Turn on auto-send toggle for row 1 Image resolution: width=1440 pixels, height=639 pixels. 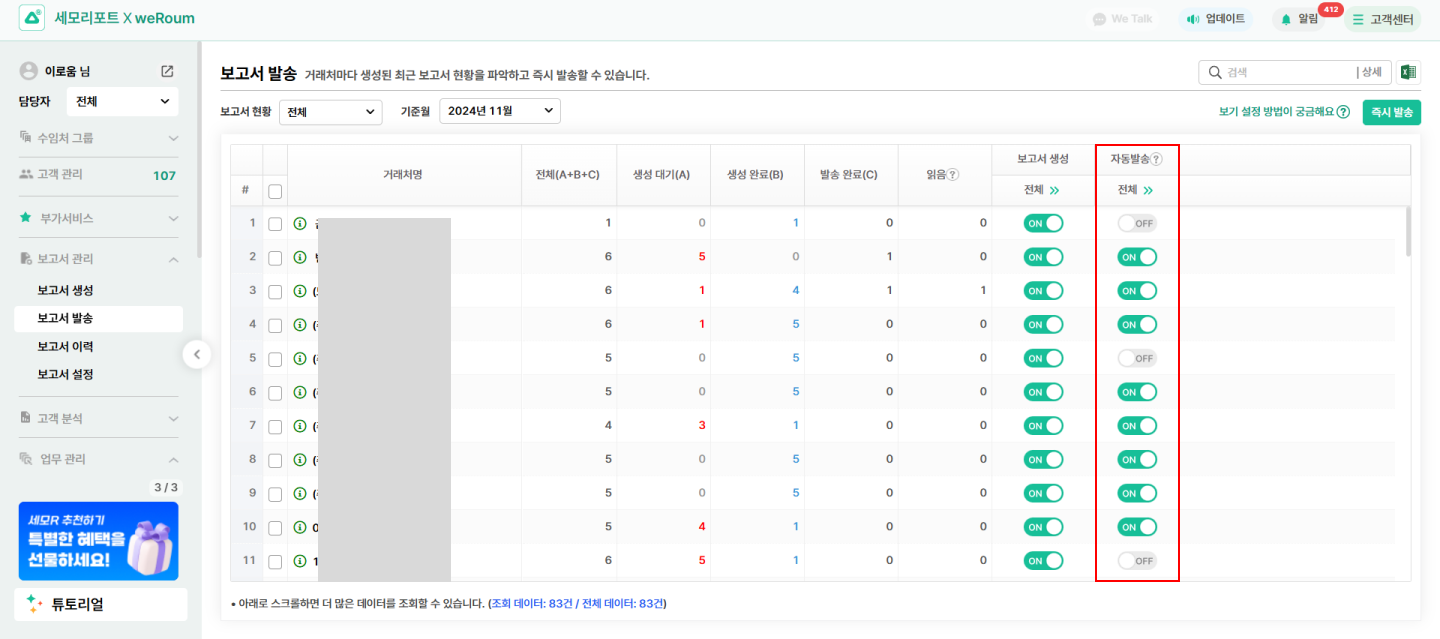pyautogui.click(x=1137, y=223)
